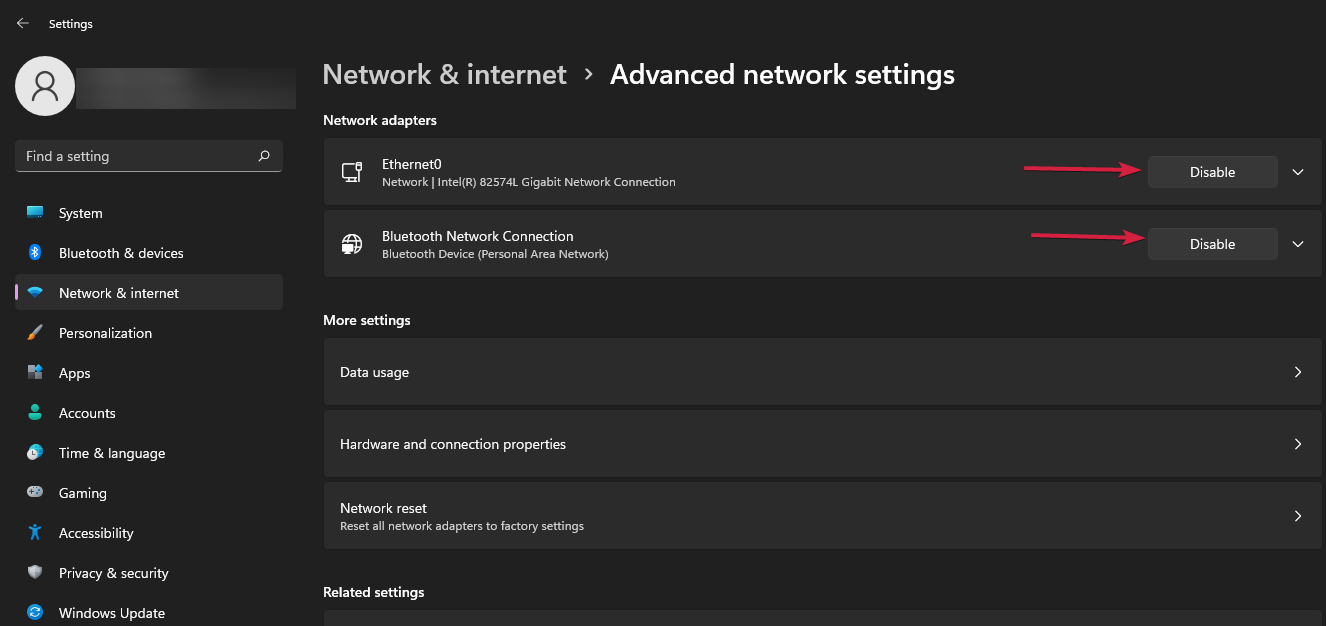Screen dimensions: 1326x626
Task: Click the Windows Update sync icon
Action: click(x=35, y=613)
